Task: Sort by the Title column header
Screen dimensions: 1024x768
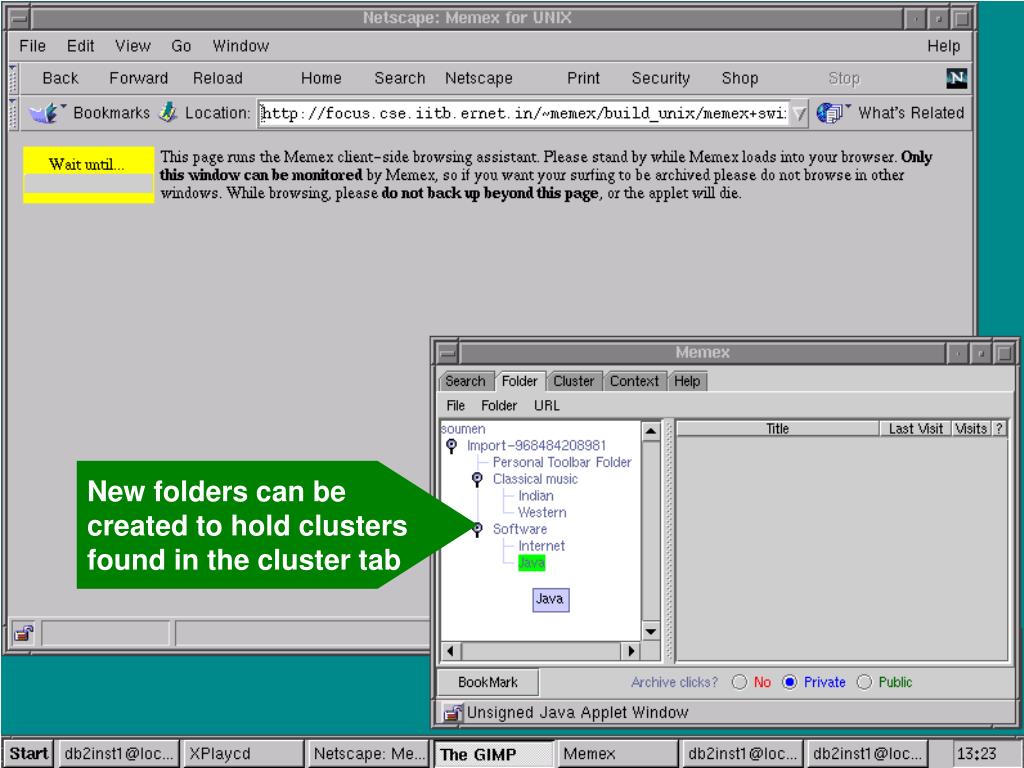Action: pos(778,429)
